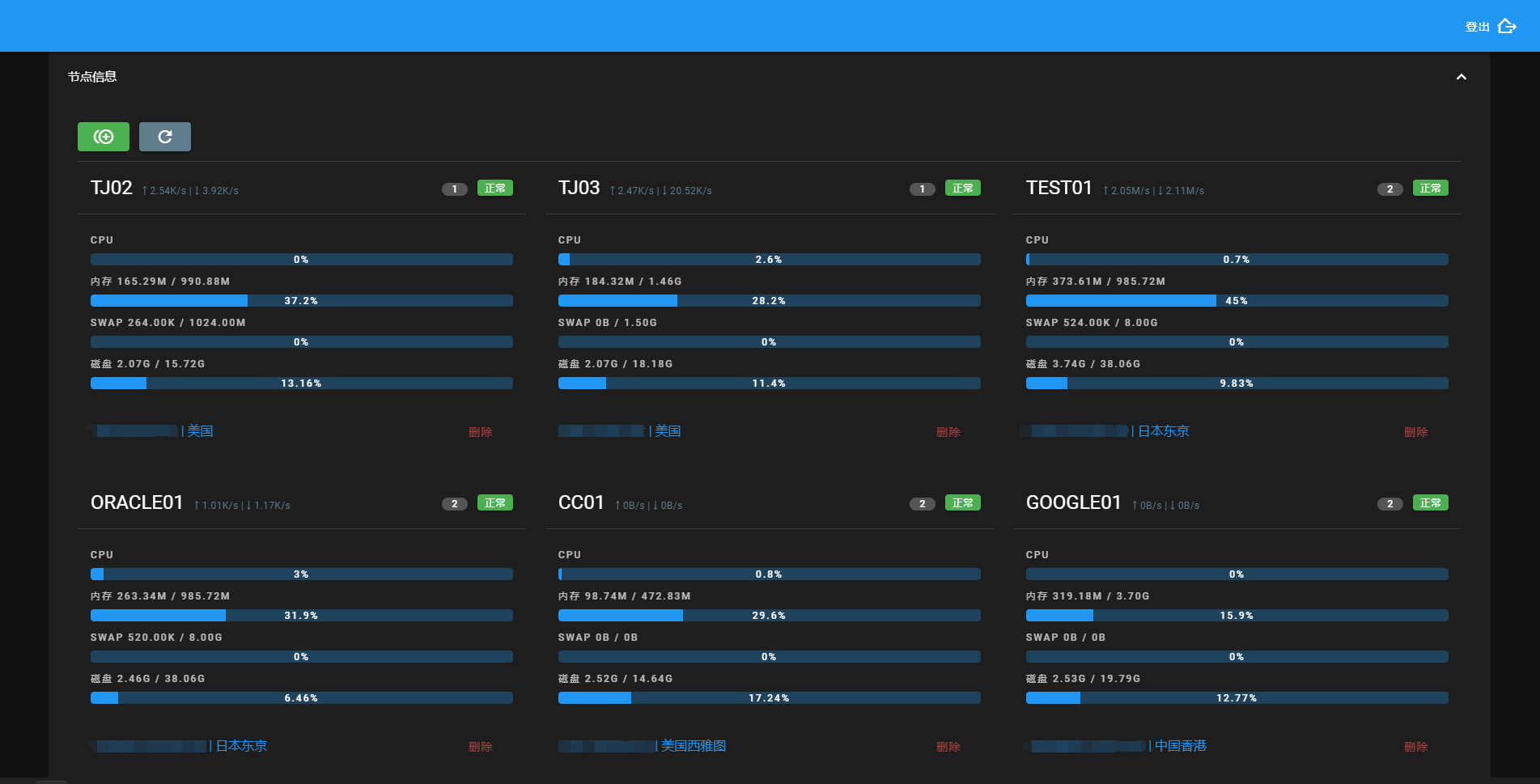Open TJ03 location link 美国

pos(668,431)
